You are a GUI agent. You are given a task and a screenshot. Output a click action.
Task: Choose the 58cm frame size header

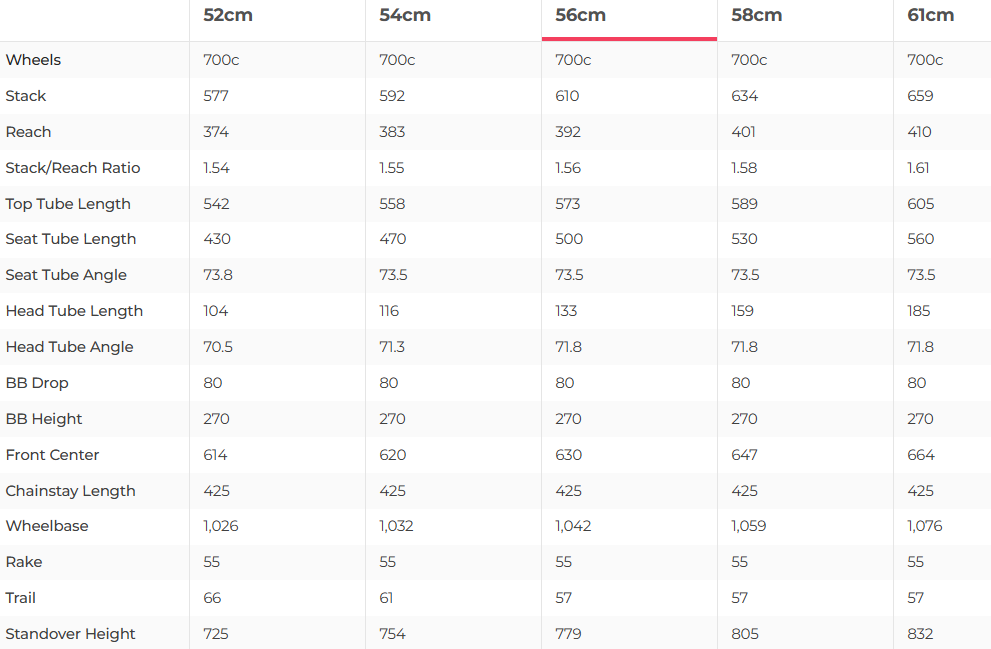pyautogui.click(x=757, y=15)
